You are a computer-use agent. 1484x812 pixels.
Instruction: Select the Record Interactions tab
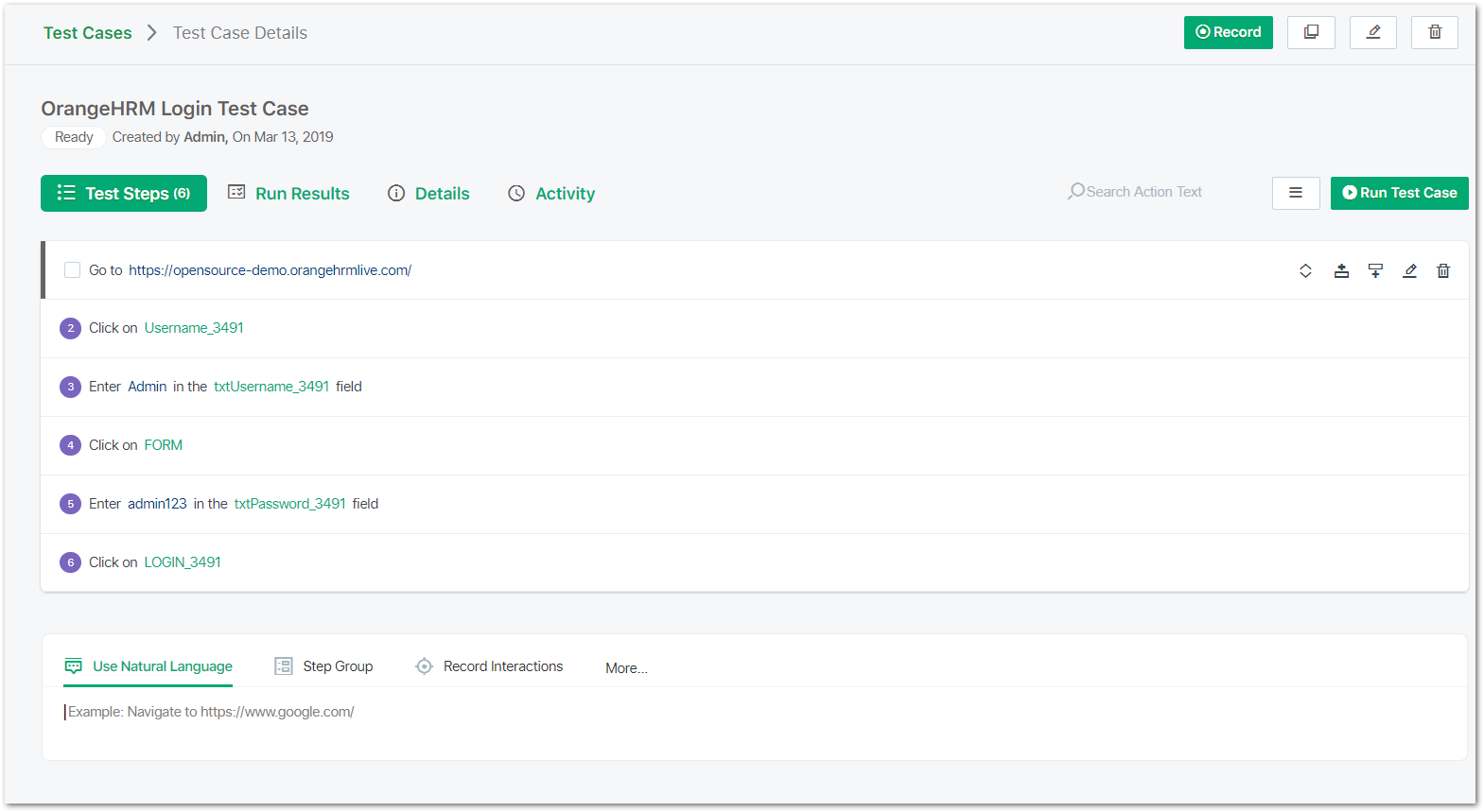(489, 666)
